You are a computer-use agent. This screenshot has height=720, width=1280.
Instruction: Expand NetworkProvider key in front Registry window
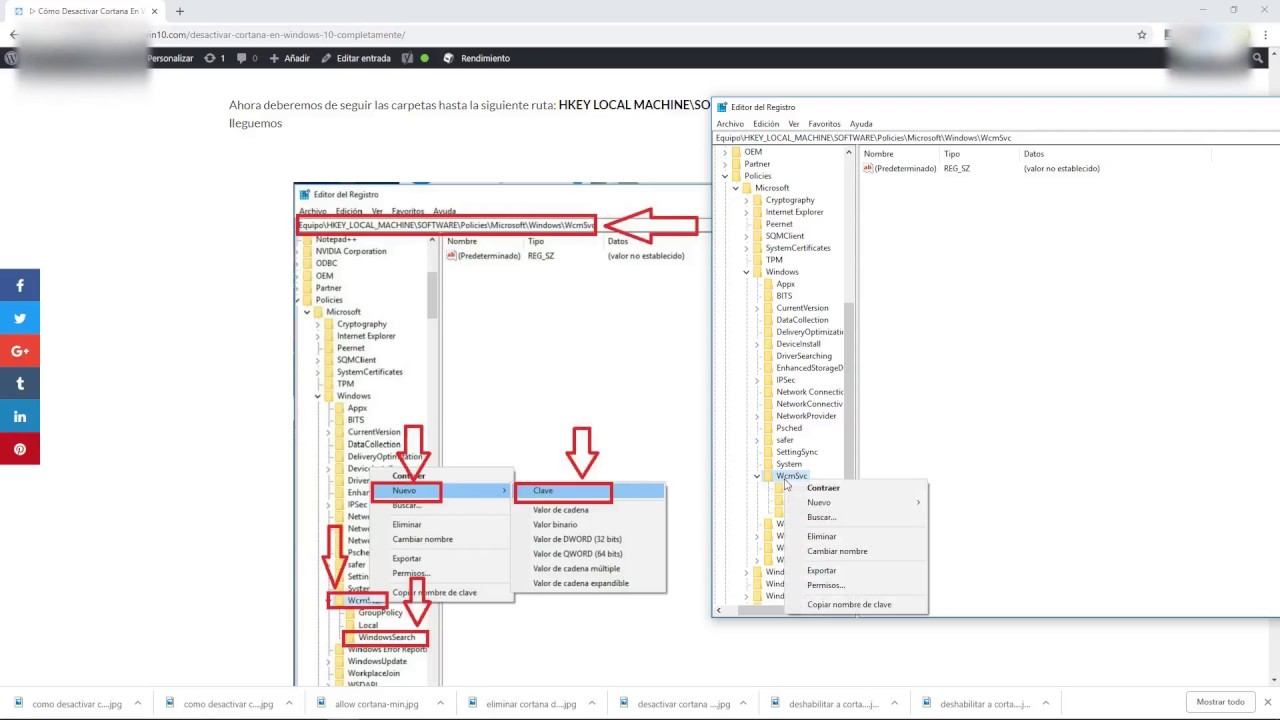(757, 416)
